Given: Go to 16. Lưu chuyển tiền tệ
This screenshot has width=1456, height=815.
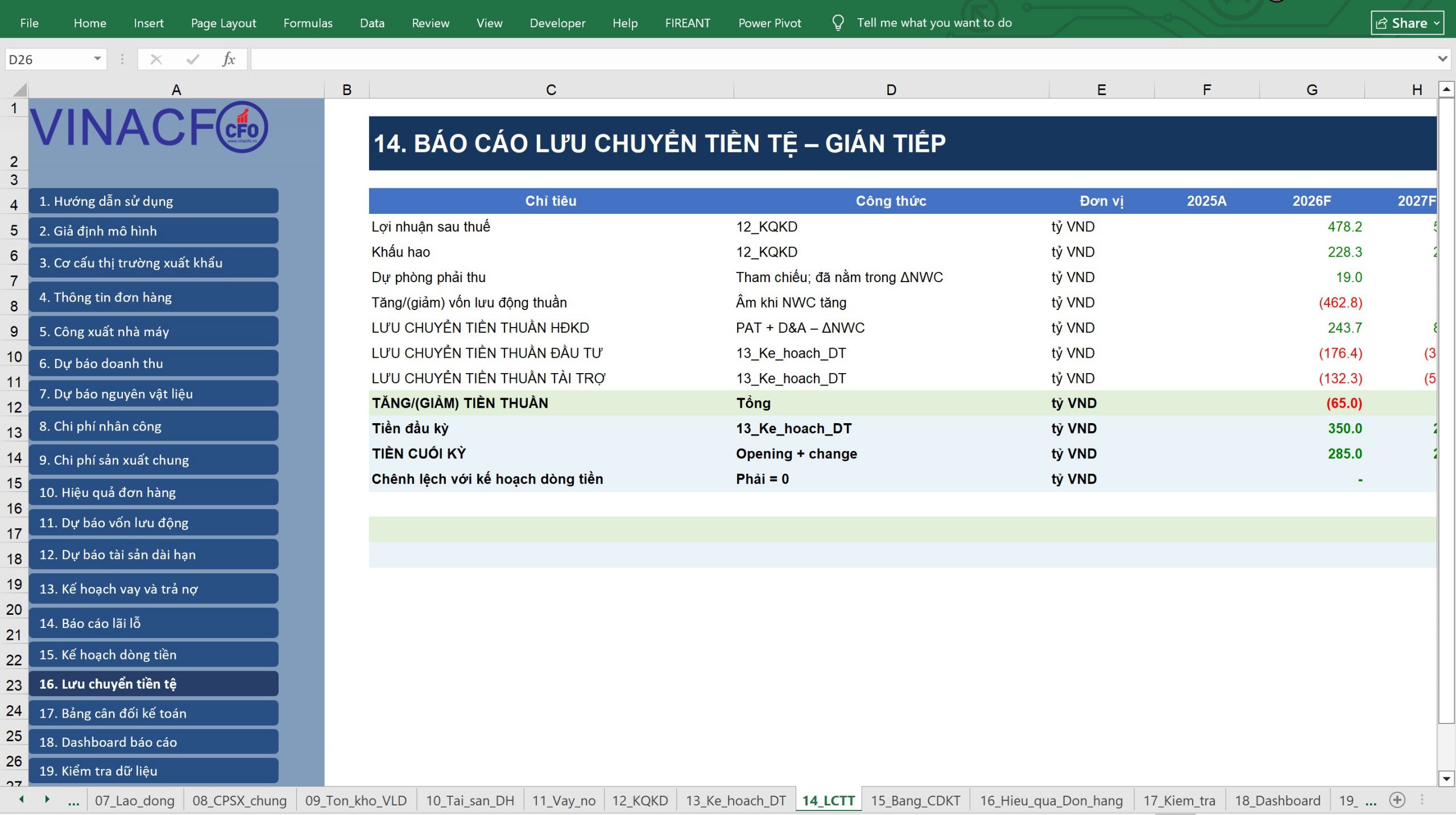Looking at the screenshot, I should pyautogui.click(x=154, y=684).
